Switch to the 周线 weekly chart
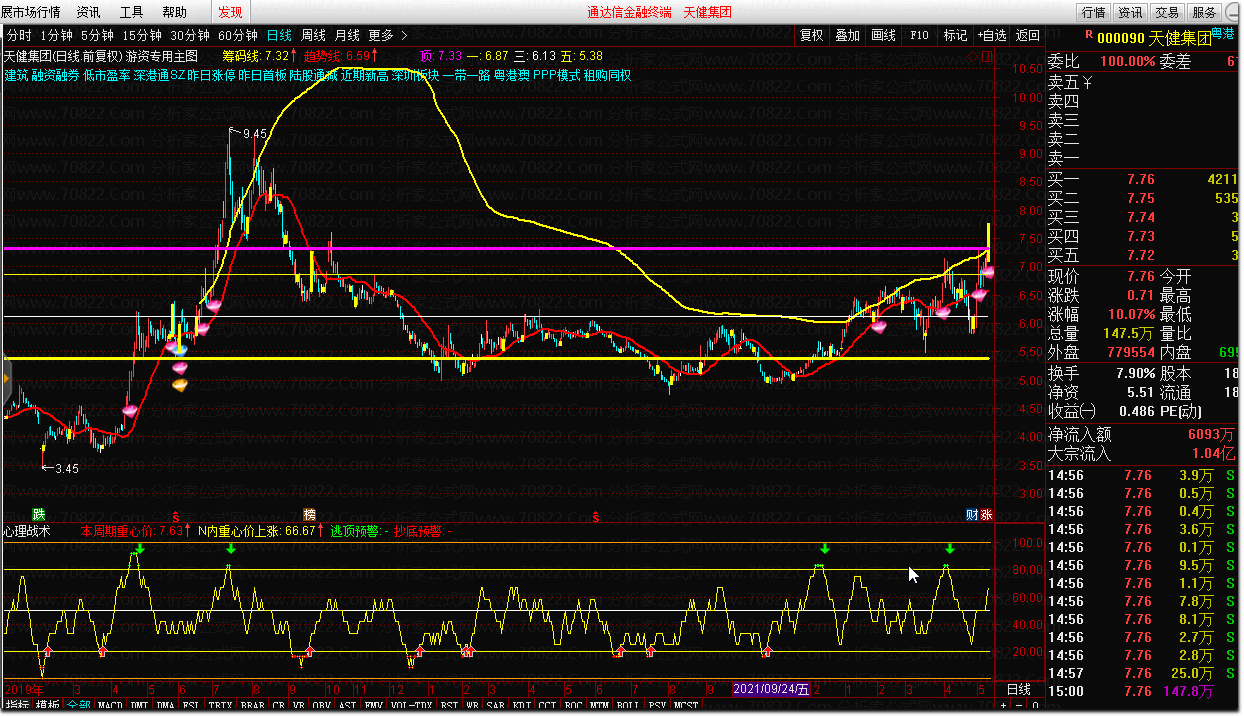This screenshot has width=1244, height=716. 314,35
